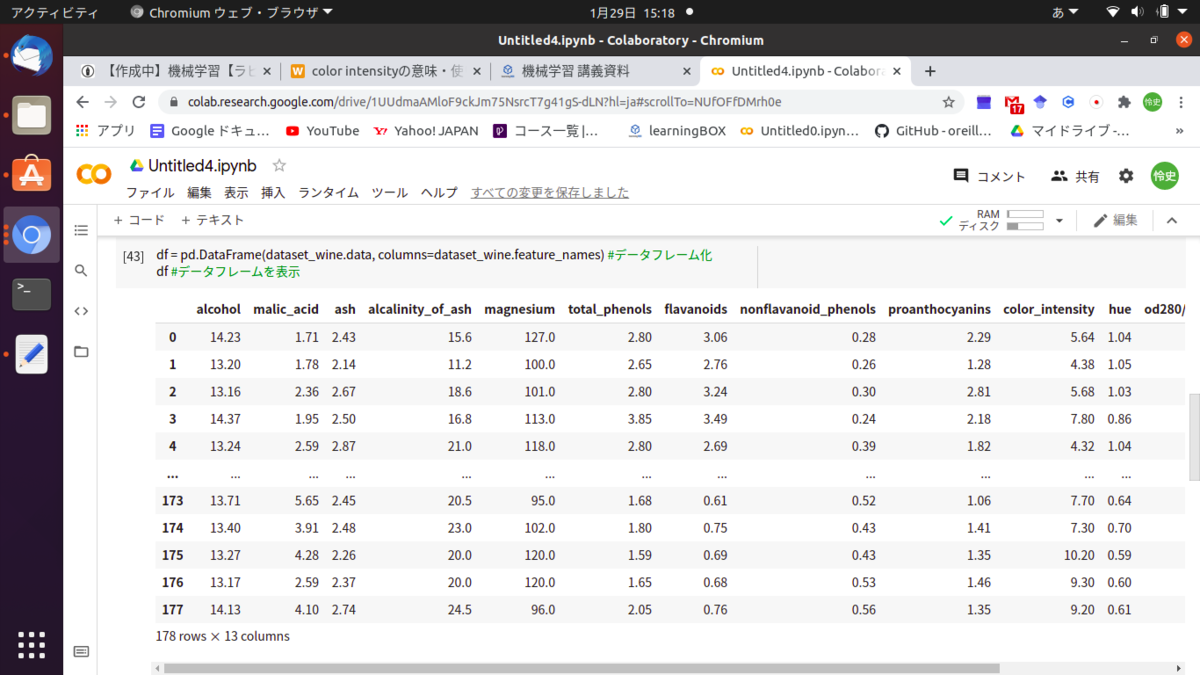
Task: Open the browser extensions puzzle icon
Action: pos(1124,102)
